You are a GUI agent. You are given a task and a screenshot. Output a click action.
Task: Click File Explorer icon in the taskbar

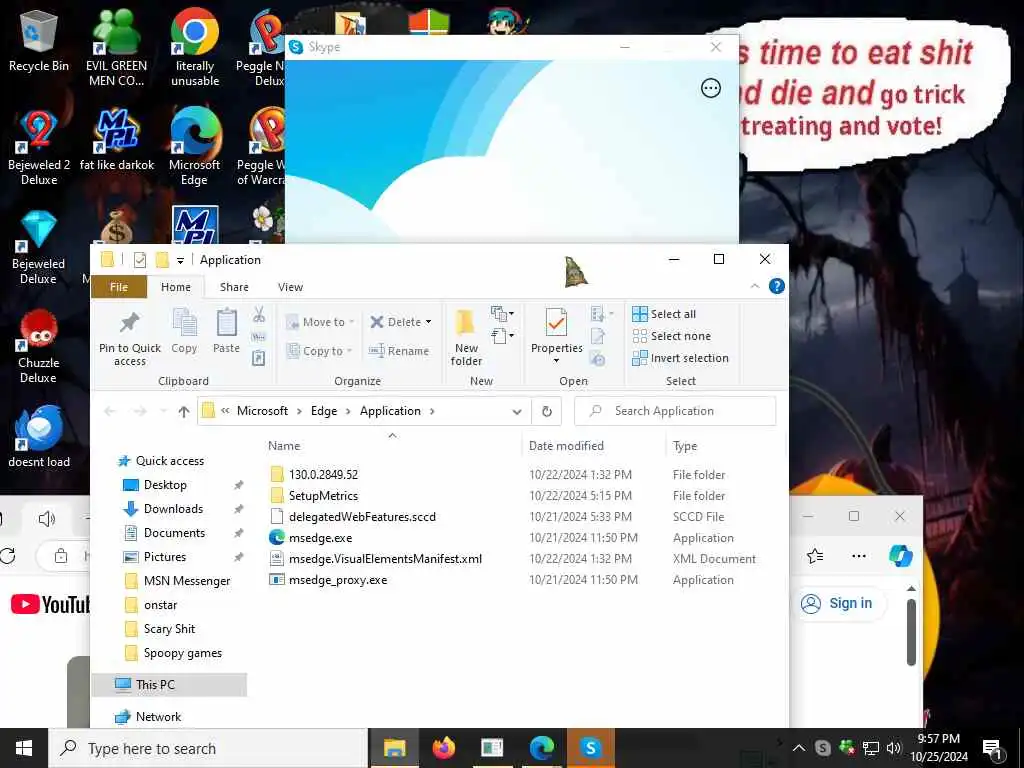(x=394, y=748)
